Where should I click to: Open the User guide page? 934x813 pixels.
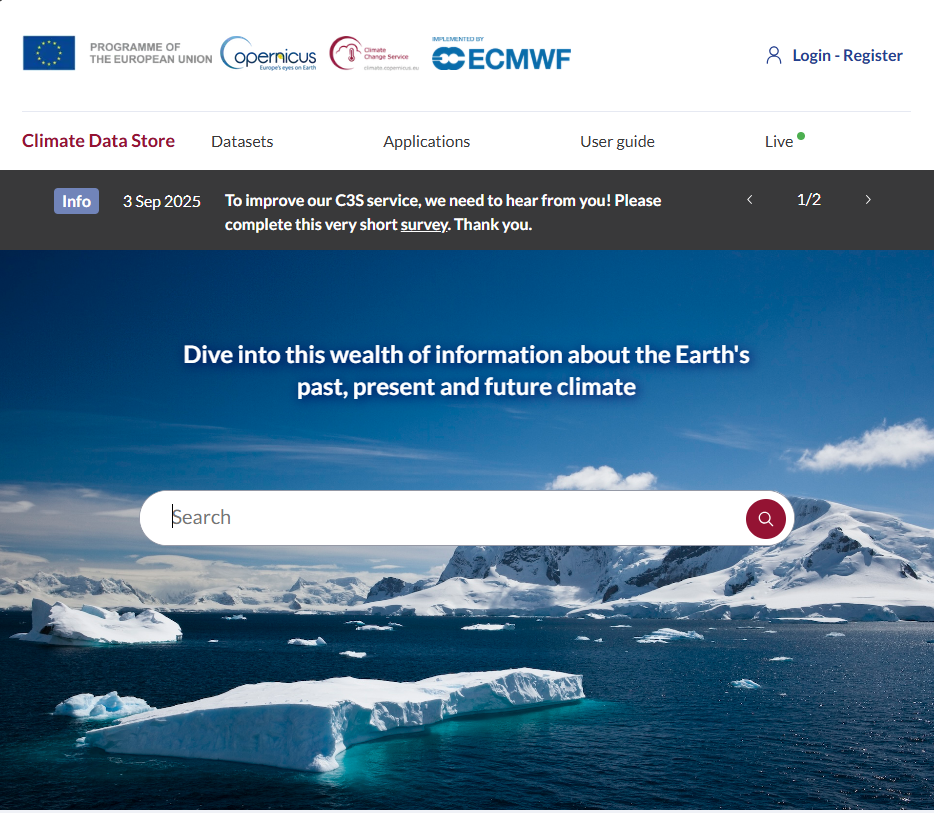(x=617, y=142)
